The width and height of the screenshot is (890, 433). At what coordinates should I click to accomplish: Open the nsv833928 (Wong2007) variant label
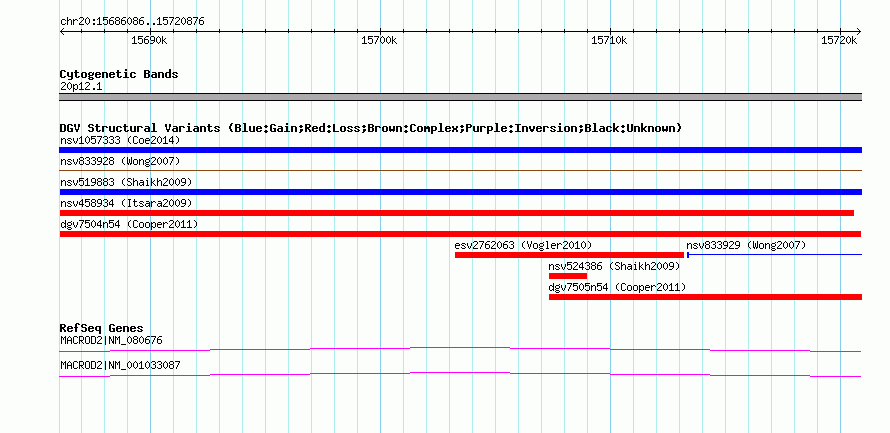120,161
